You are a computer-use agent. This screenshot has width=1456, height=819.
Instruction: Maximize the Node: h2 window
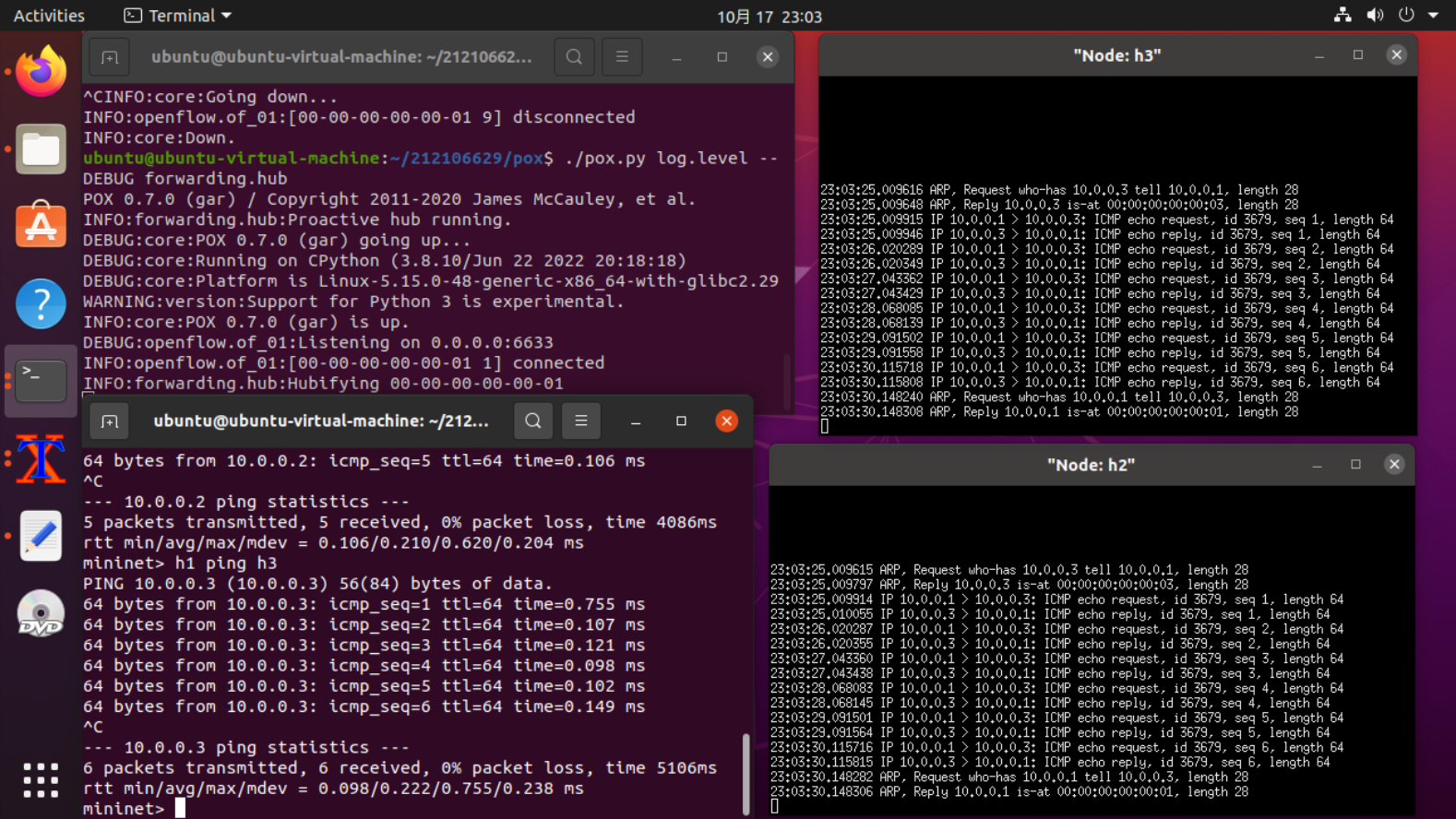[x=1355, y=465]
